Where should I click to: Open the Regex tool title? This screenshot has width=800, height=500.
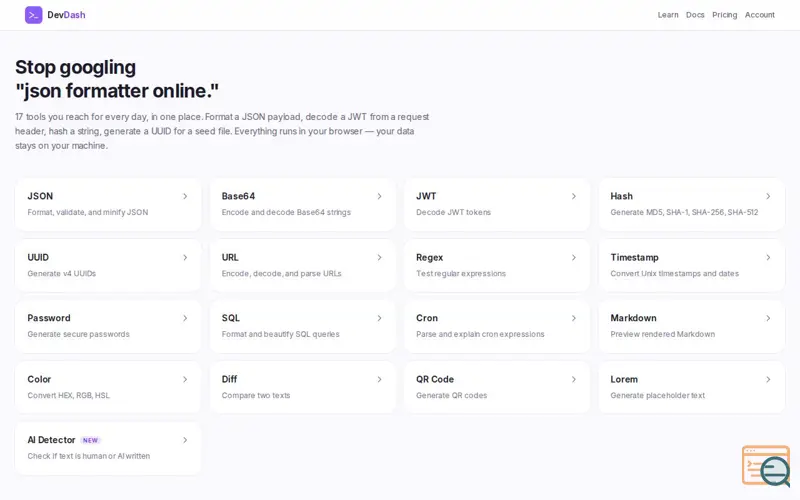[430, 257]
